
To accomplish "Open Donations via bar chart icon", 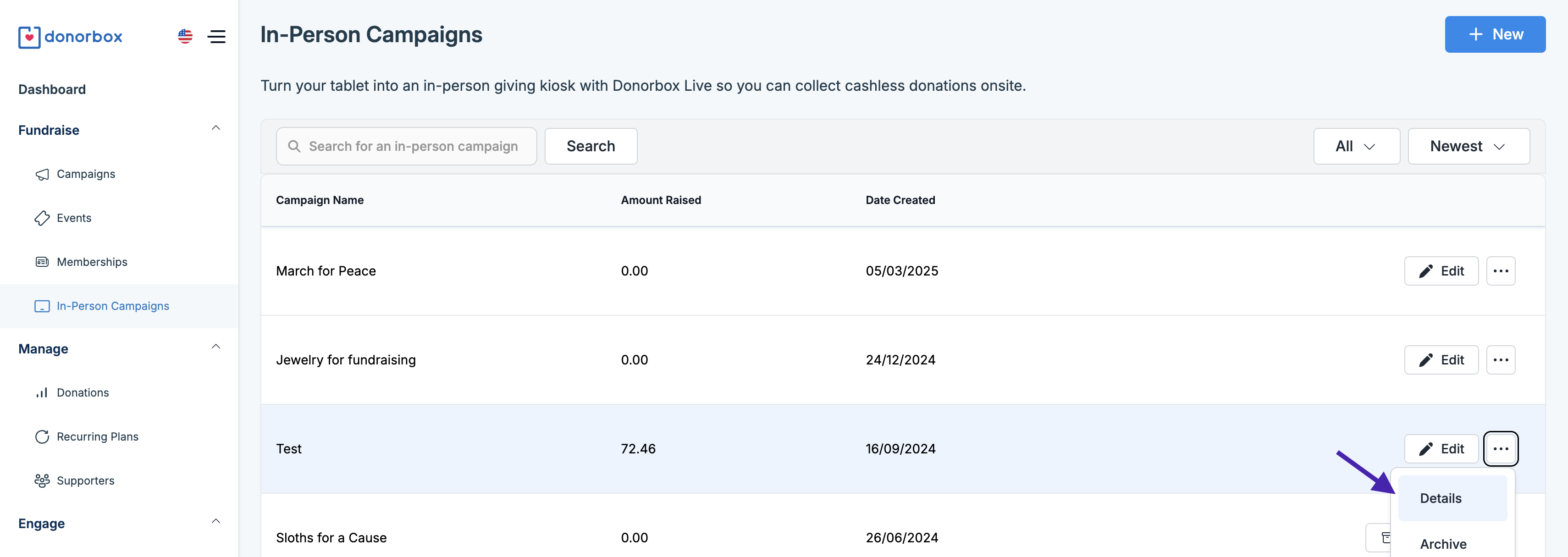I will [x=42, y=392].
